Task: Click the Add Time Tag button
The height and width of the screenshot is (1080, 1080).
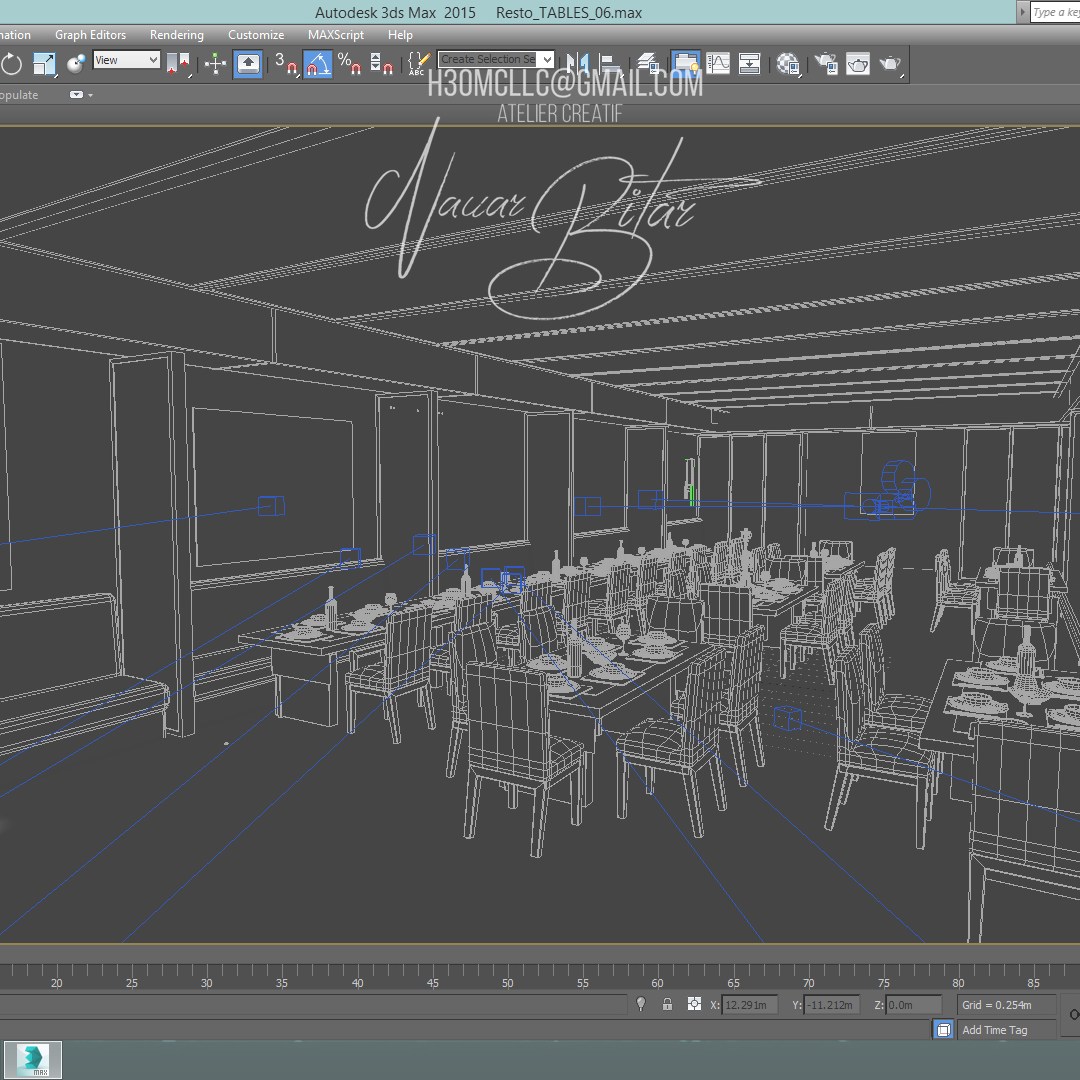Action: click(994, 1030)
